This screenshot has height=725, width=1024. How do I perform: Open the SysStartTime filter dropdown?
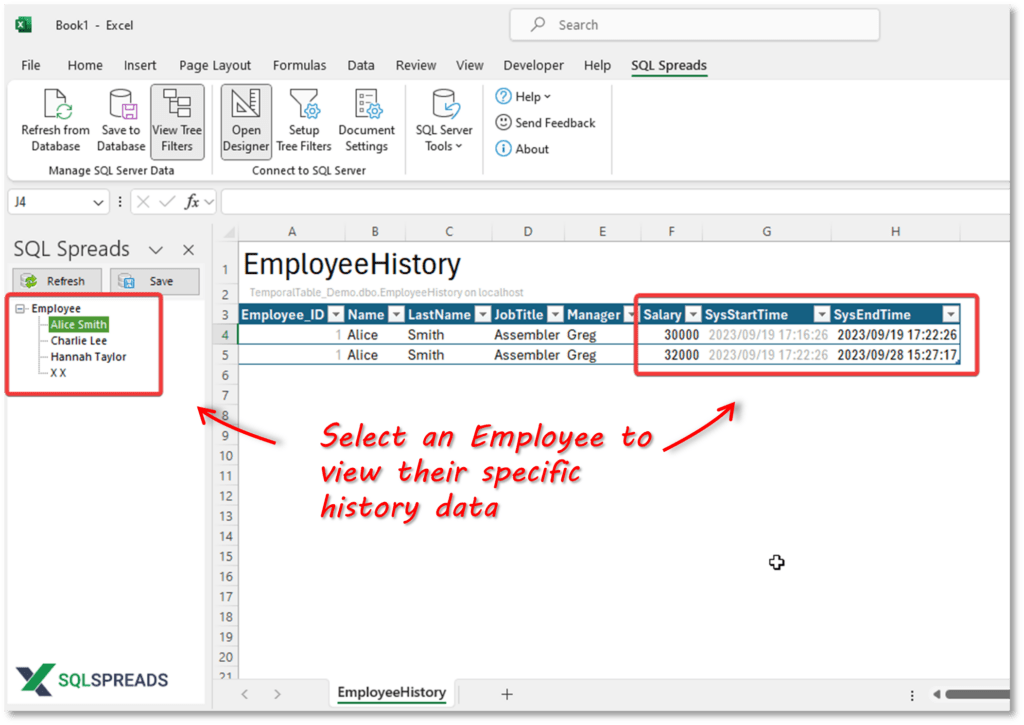pos(823,313)
